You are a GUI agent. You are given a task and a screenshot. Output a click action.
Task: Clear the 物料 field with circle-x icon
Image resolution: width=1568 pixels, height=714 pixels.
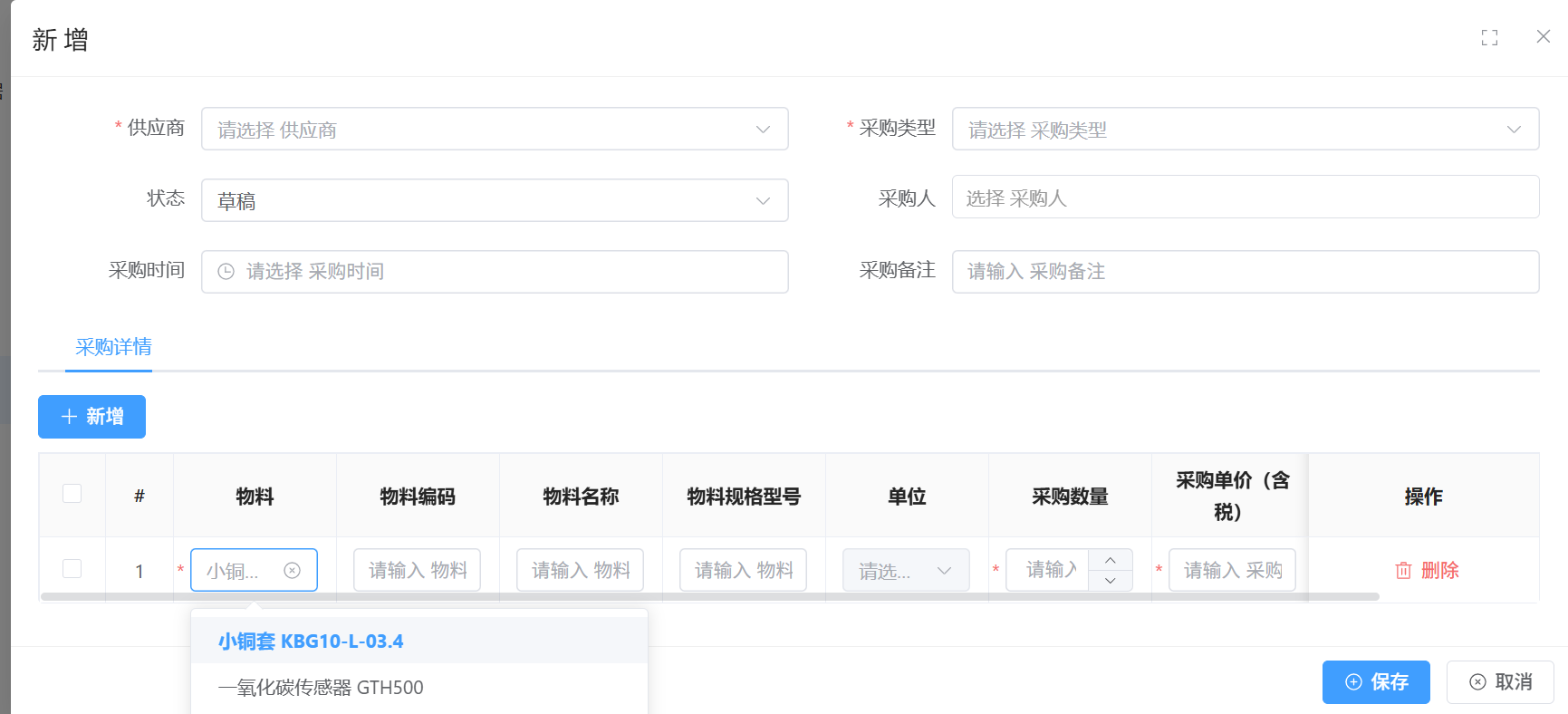(x=292, y=570)
